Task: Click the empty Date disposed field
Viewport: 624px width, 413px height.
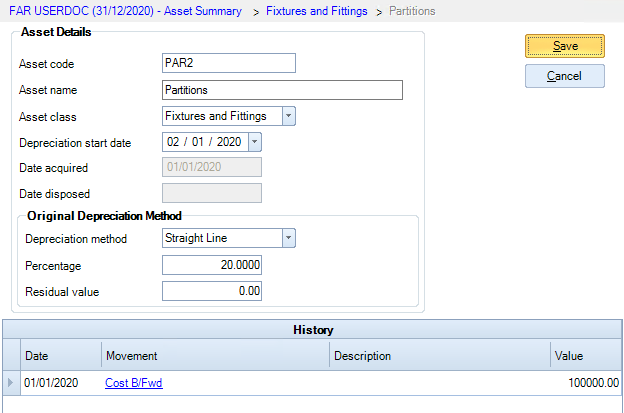Action: pos(212,193)
